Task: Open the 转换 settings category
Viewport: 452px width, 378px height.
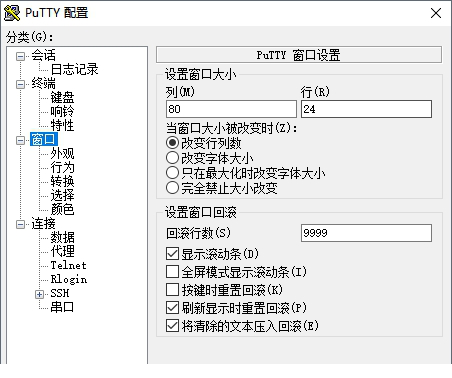Action: 62,181
